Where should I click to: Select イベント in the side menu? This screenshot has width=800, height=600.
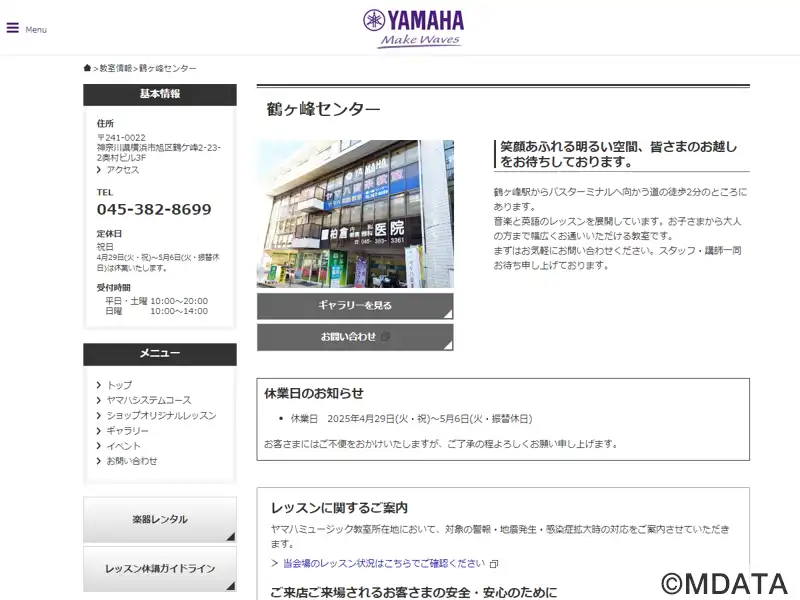(x=123, y=446)
